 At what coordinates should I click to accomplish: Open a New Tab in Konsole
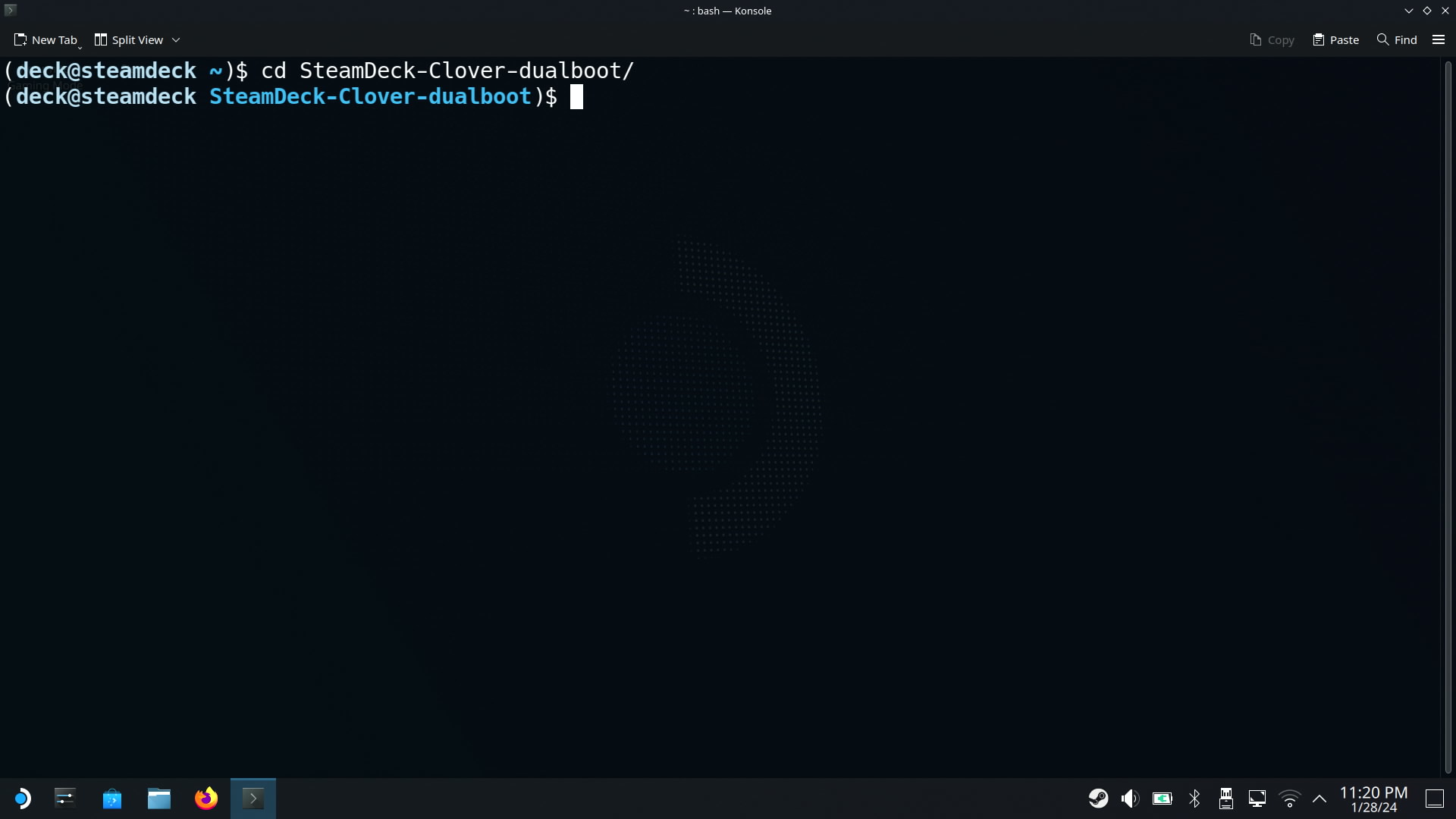click(x=45, y=39)
